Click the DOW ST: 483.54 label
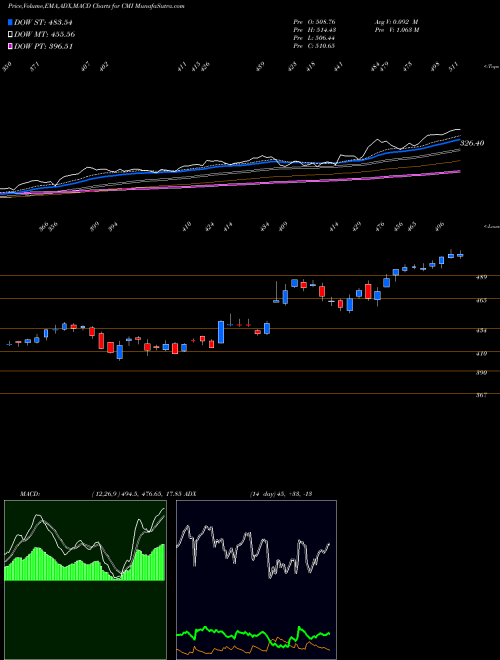The width and height of the screenshot is (500, 660). [x=44, y=23]
